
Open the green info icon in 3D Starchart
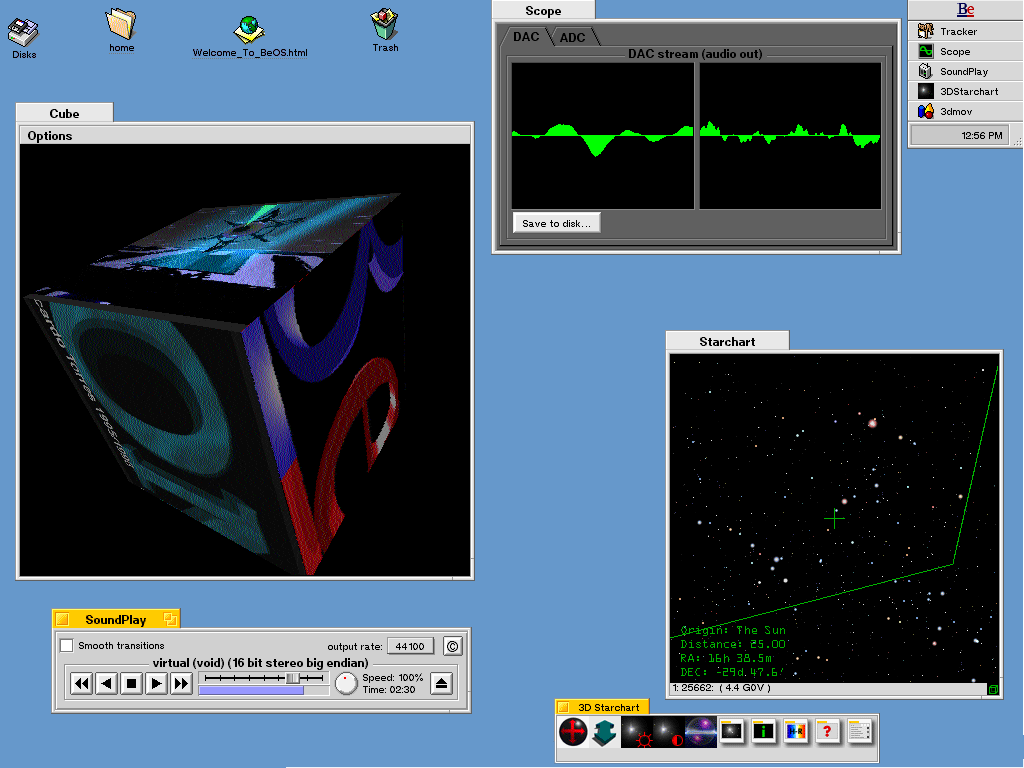click(764, 733)
